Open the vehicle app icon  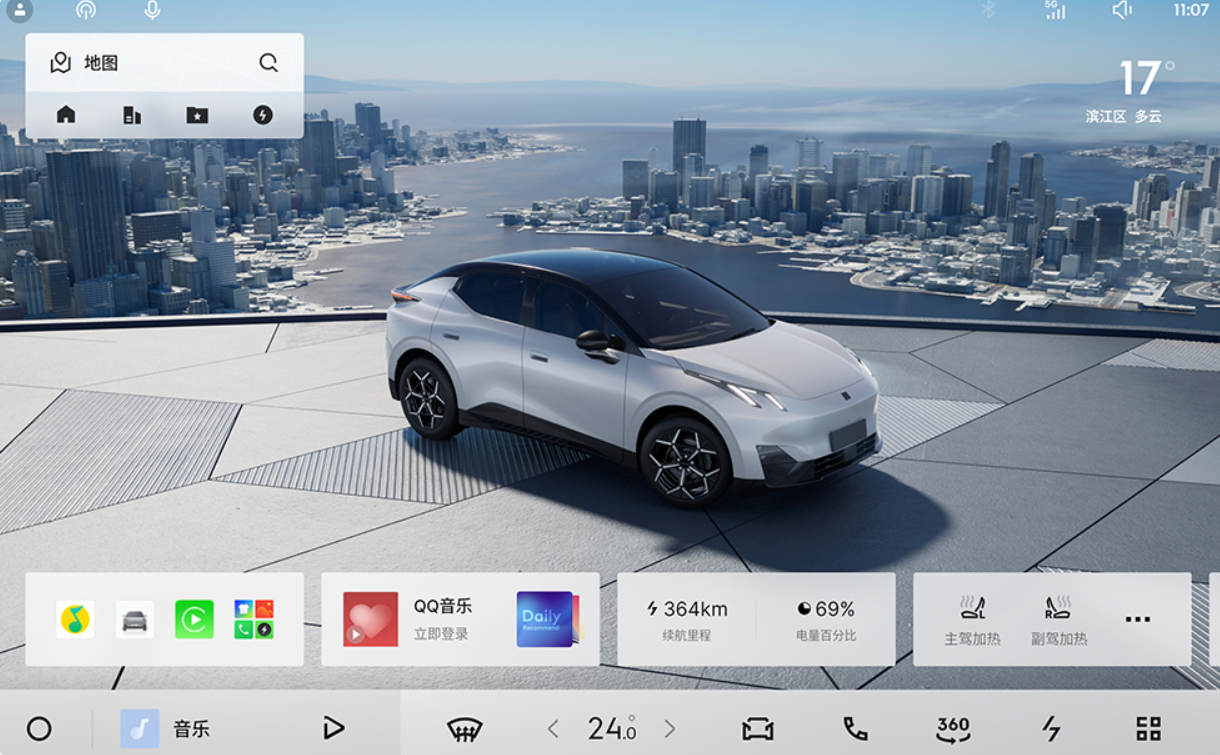point(135,619)
